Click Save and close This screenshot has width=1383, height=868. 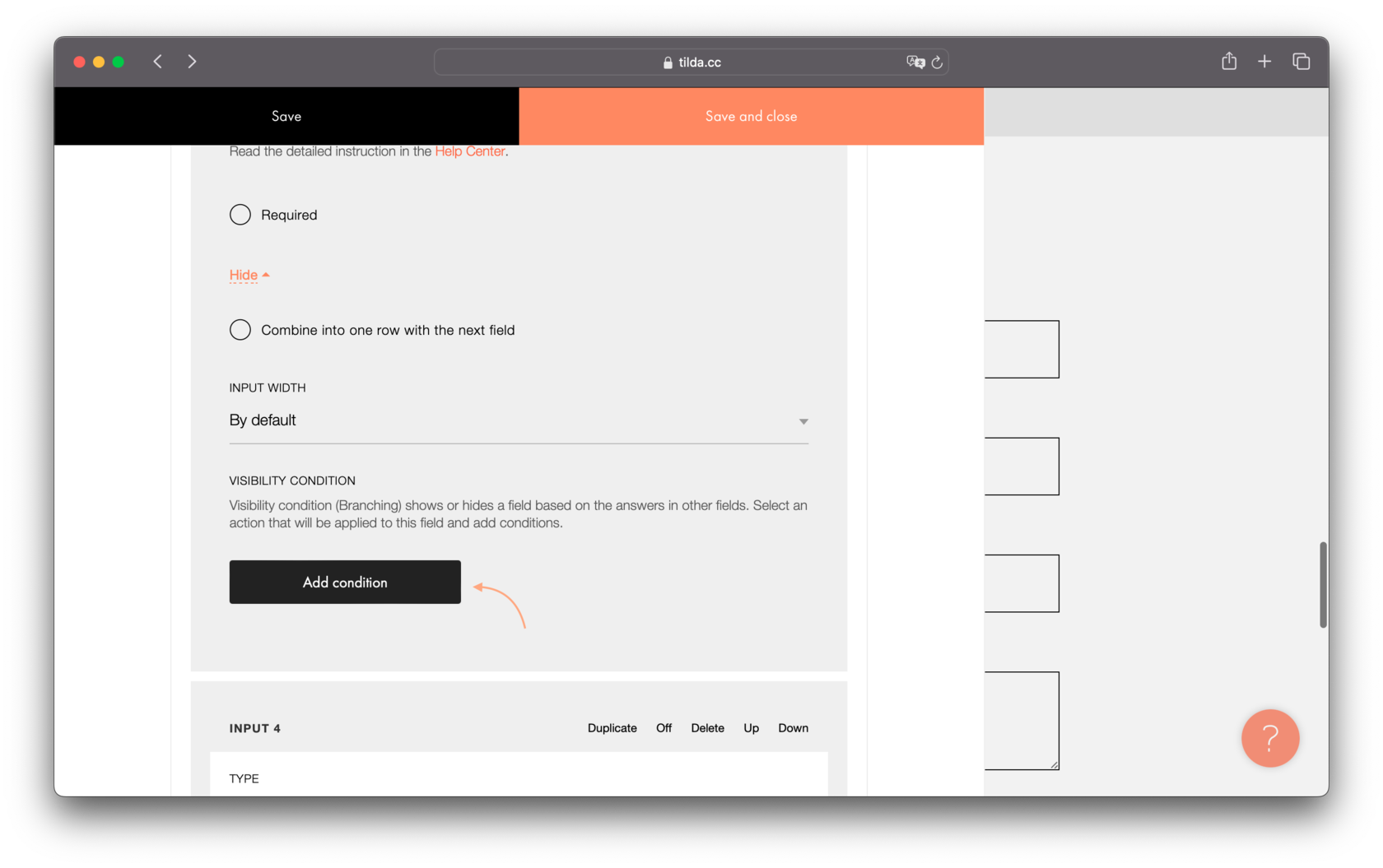pyautogui.click(x=750, y=116)
